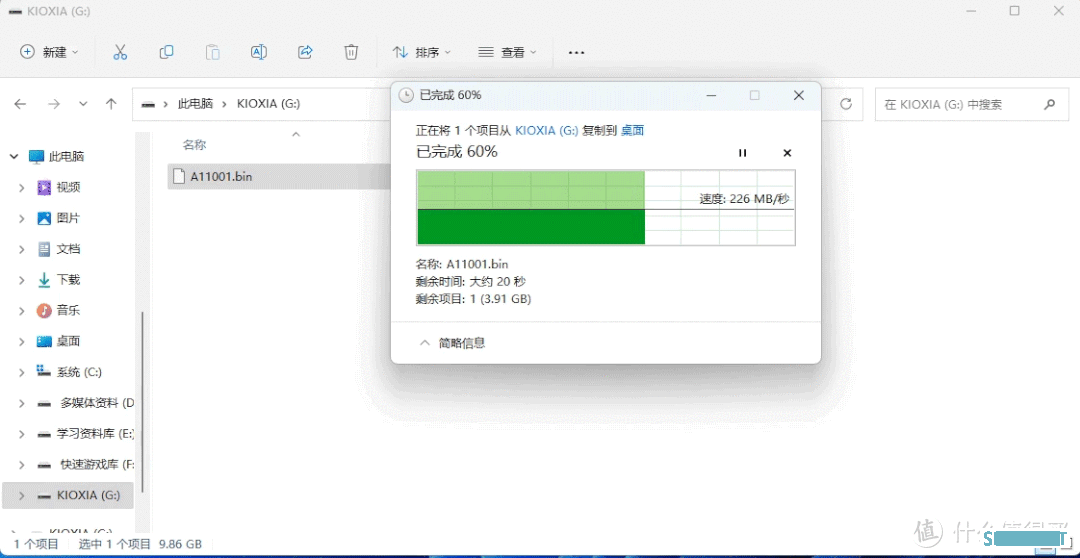
Task: Click the Delete trash icon
Action: (x=351, y=52)
